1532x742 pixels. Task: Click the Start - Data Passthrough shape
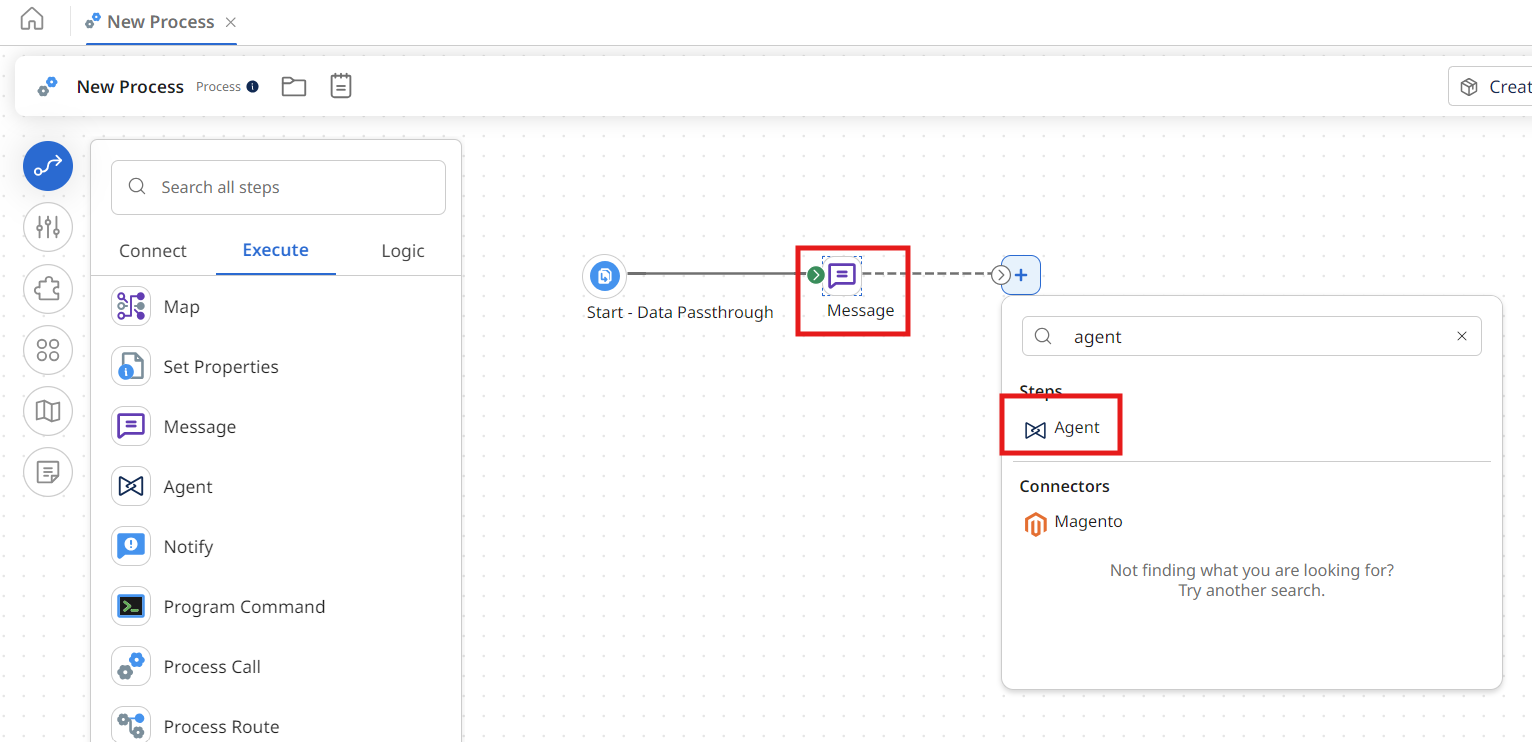tap(604, 275)
